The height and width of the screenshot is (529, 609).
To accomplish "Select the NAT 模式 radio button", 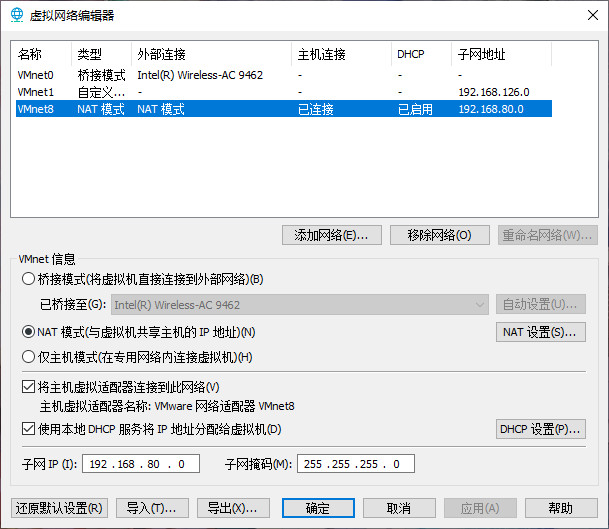I will pos(28,332).
